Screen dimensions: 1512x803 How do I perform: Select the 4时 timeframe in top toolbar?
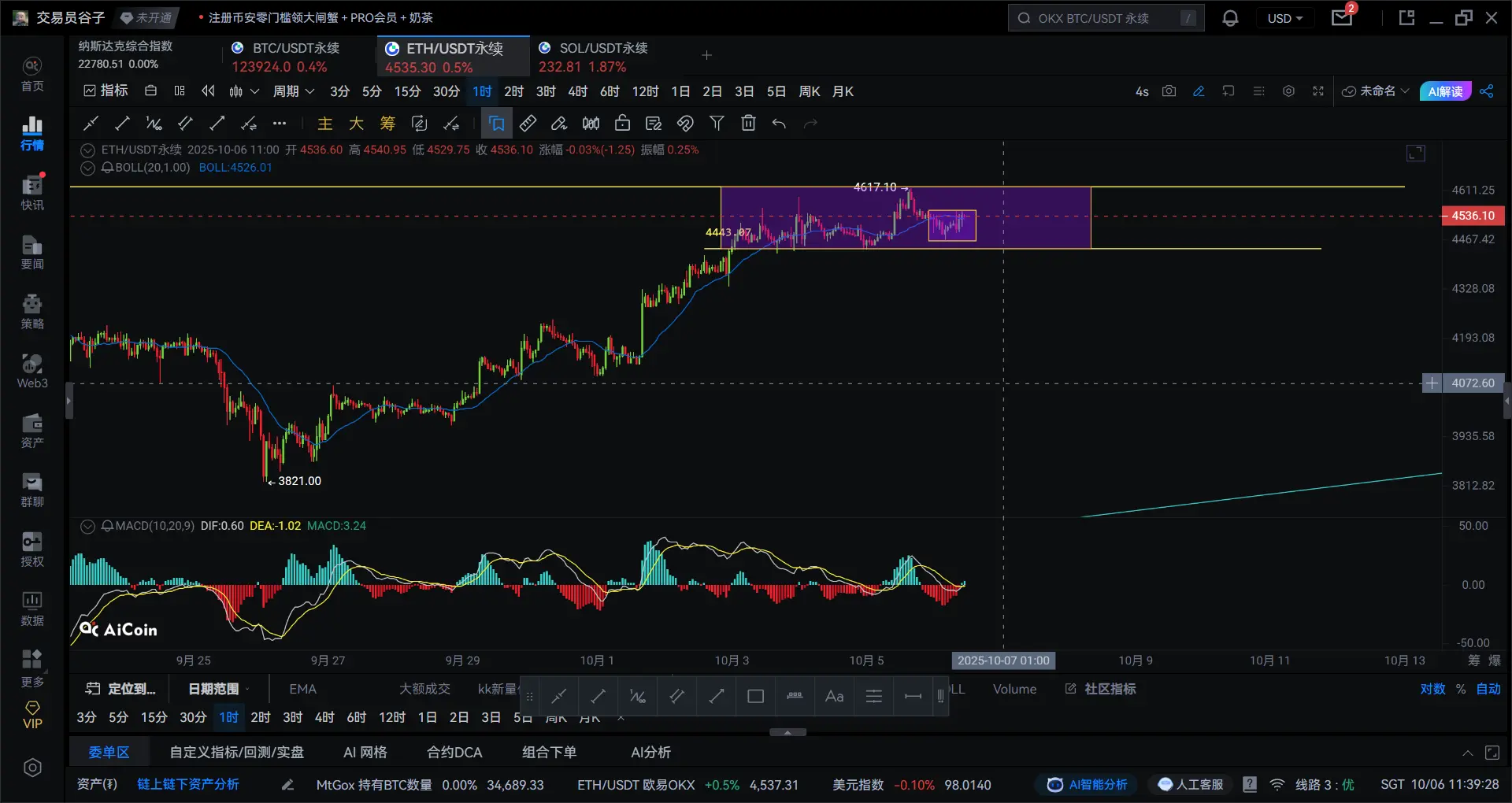click(x=577, y=91)
